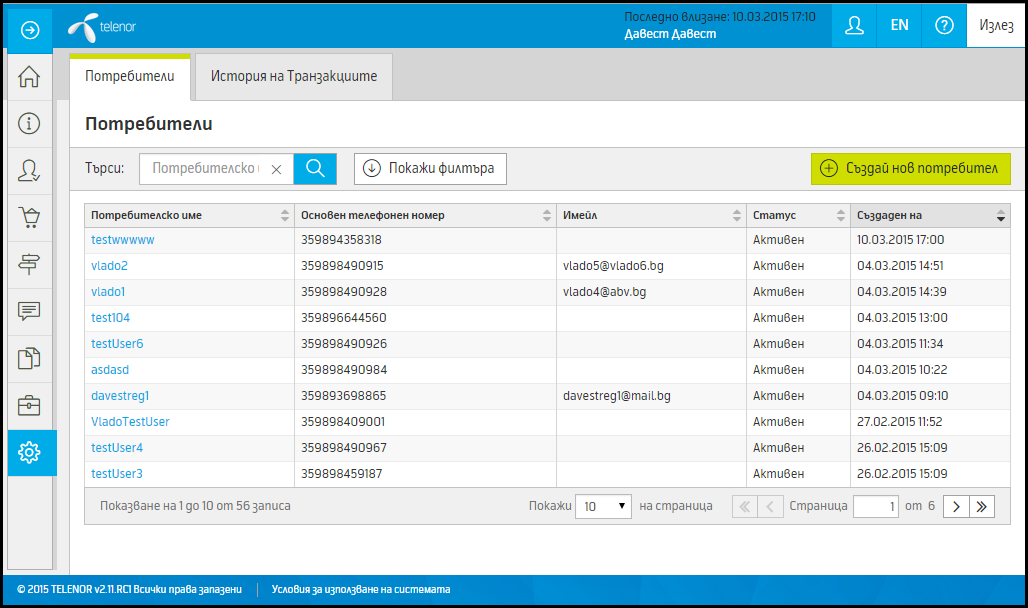1028x608 pixels.
Task: Click the Изход logout button
Action: [996, 26]
